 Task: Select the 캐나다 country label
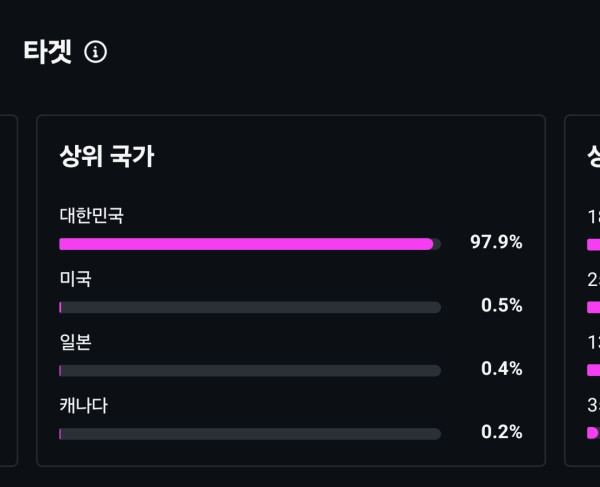(x=83, y=406)
